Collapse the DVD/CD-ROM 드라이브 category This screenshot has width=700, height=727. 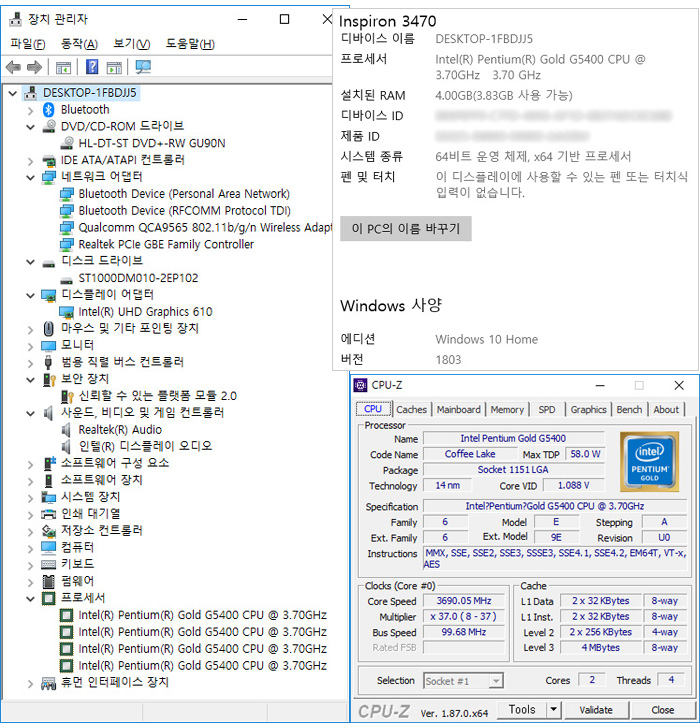31,127
